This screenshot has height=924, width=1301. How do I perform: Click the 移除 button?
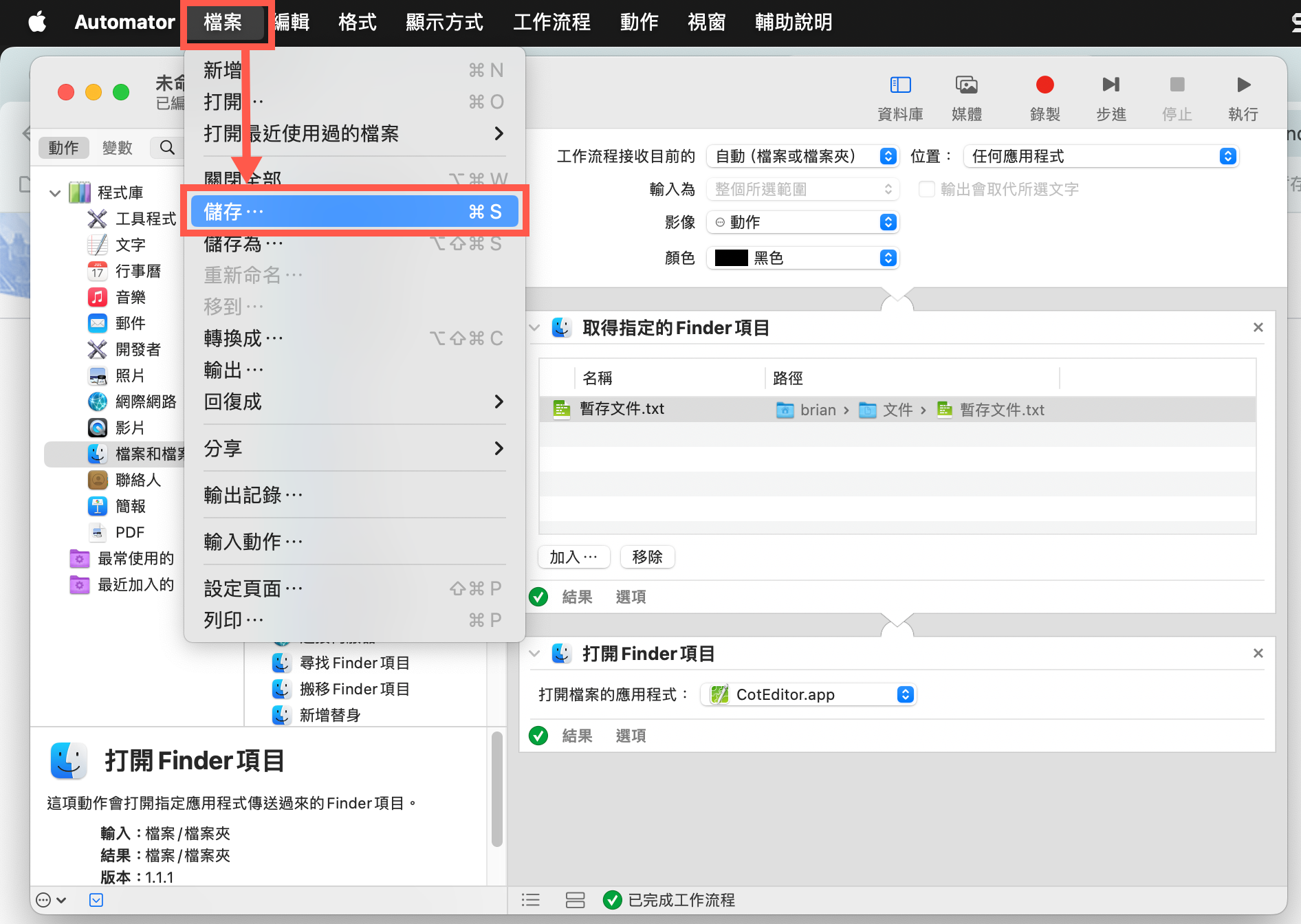tap(647, 557)
